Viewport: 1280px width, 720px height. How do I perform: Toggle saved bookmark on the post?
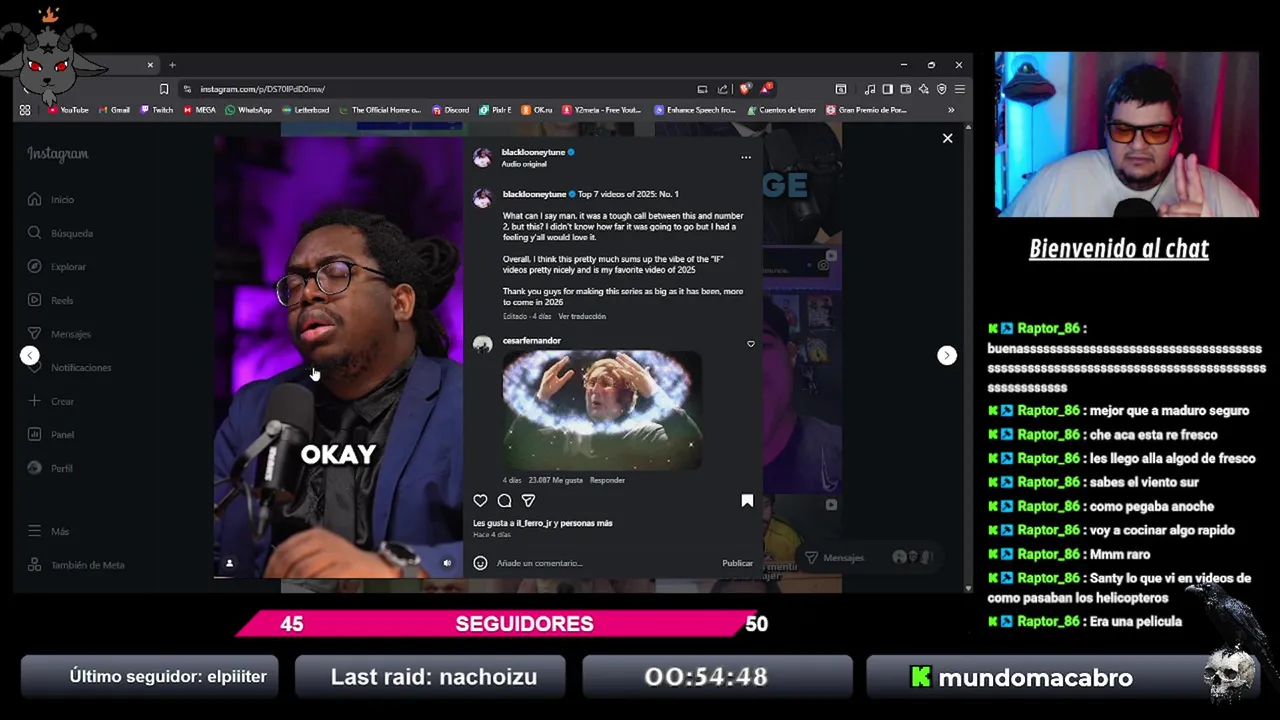[x=747, y=501]
